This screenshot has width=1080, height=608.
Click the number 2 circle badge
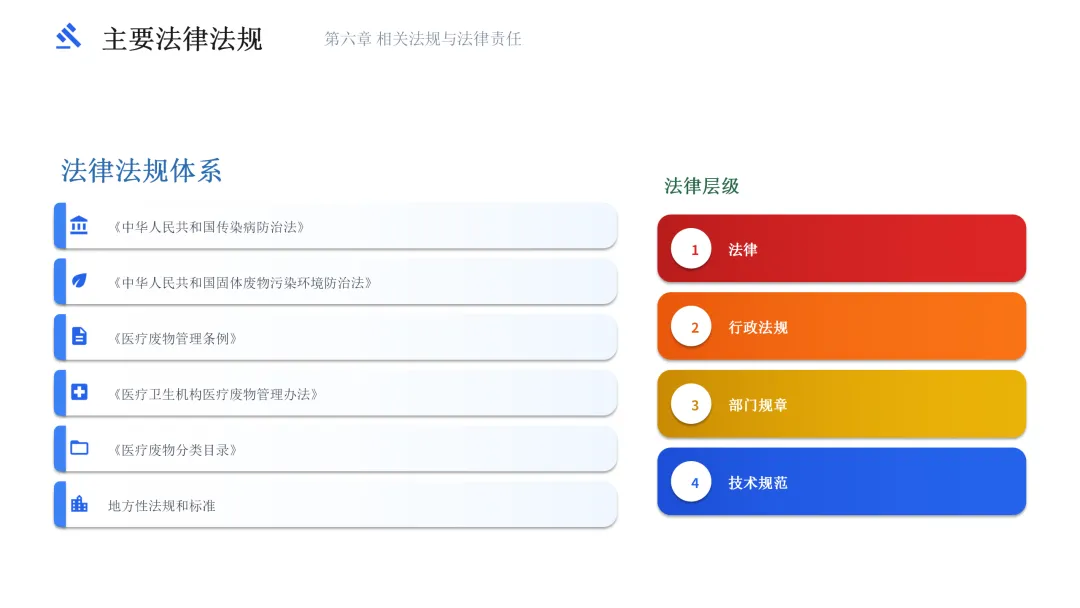(x=691, y=327)
